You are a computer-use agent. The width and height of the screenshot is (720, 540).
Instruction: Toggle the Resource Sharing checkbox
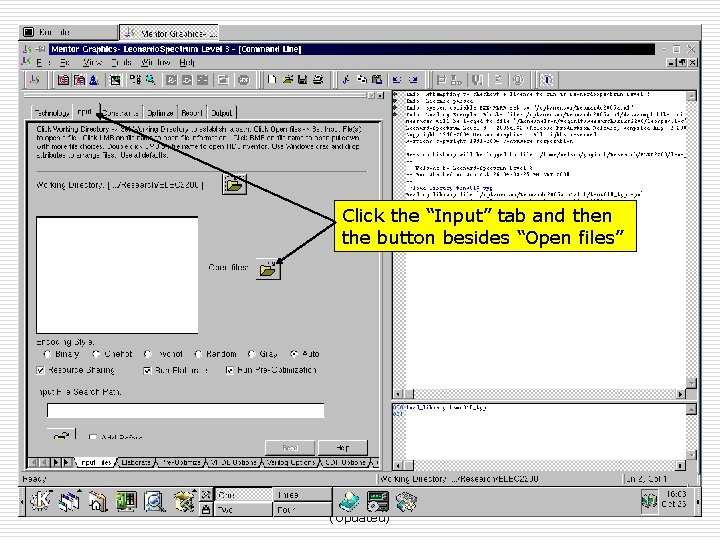tap(40, 370)
